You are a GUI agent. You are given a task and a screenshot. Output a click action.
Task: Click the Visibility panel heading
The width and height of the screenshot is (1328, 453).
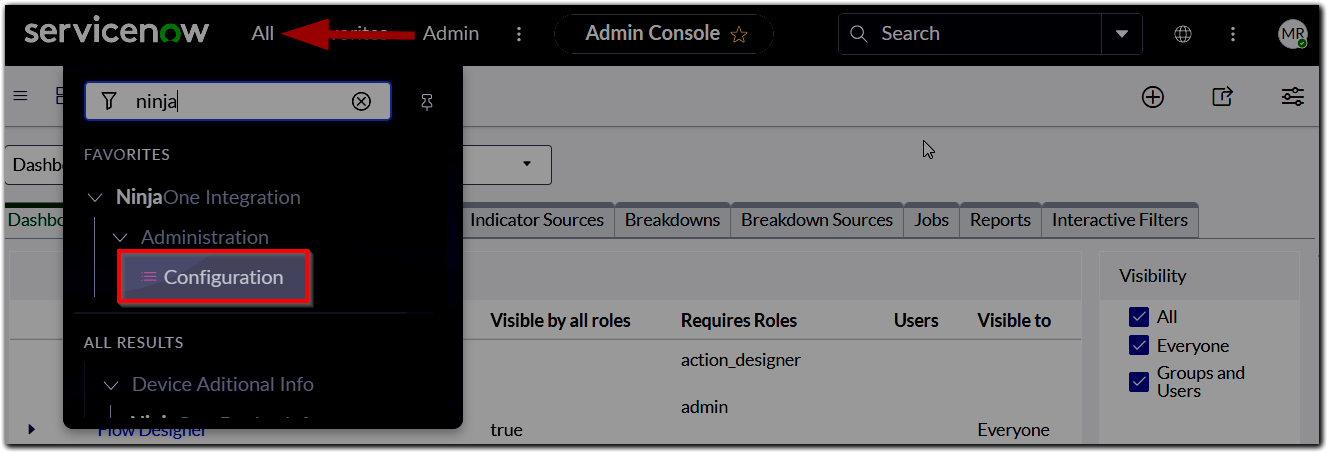click(x=1152, y=276)
